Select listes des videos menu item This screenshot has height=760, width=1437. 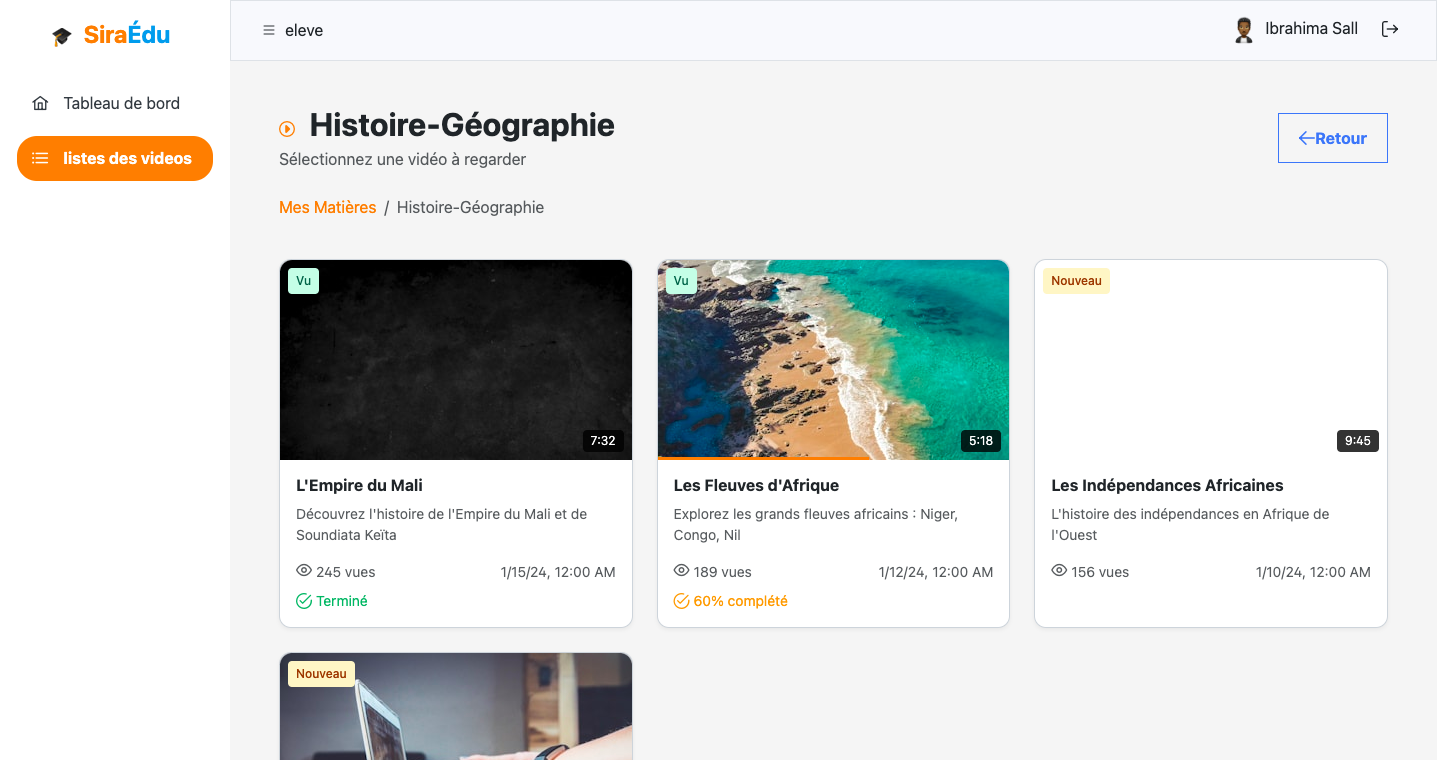[x=115, y=158]
